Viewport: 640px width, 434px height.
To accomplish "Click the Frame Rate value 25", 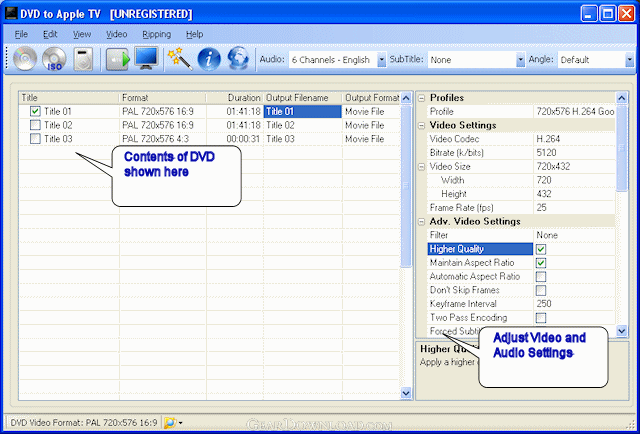I will 574,208.
